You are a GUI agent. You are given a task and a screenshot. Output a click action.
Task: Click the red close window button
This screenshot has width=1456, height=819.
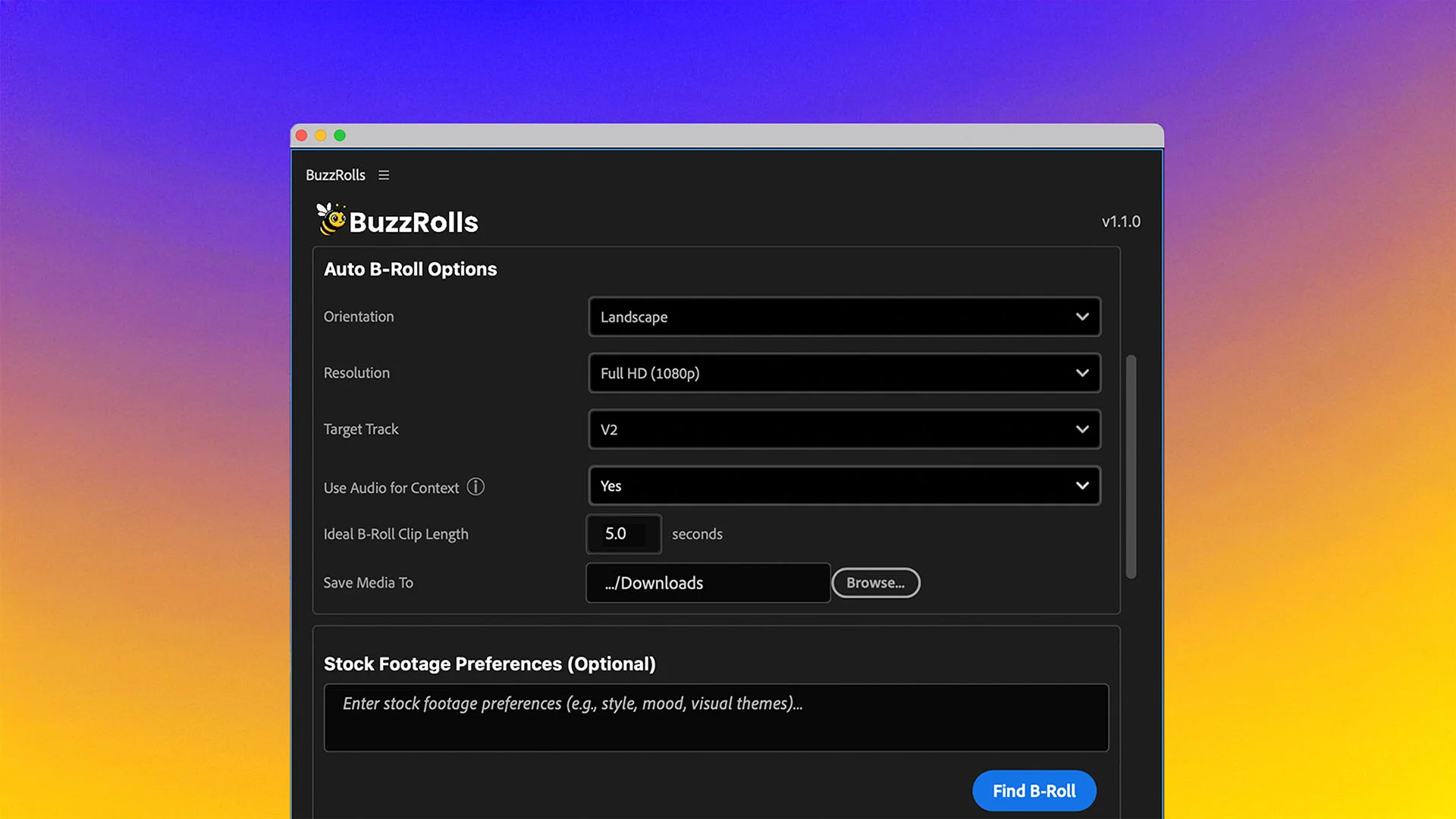(301, 136)
